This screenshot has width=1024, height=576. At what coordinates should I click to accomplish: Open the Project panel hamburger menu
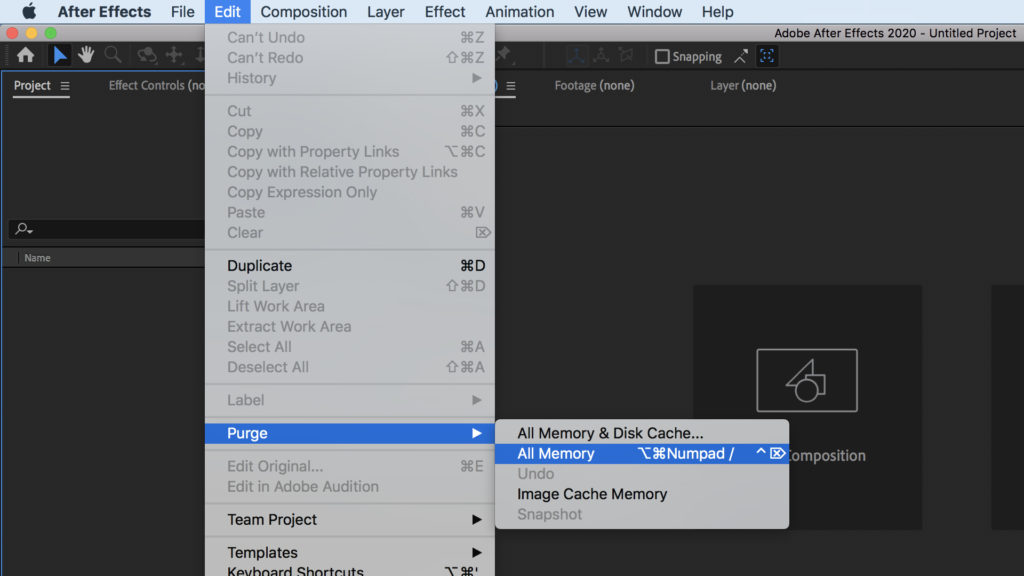(65, 86)
